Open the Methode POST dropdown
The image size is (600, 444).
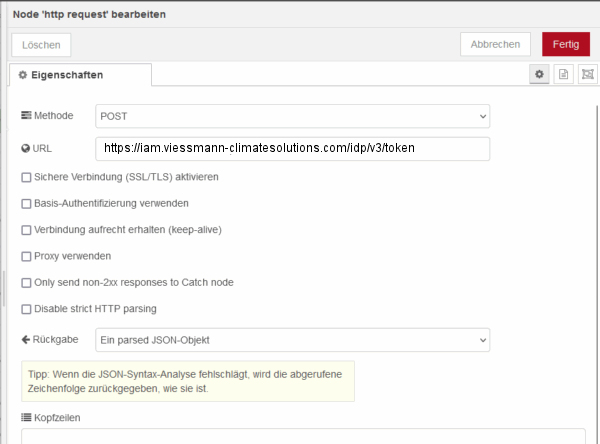293,116
